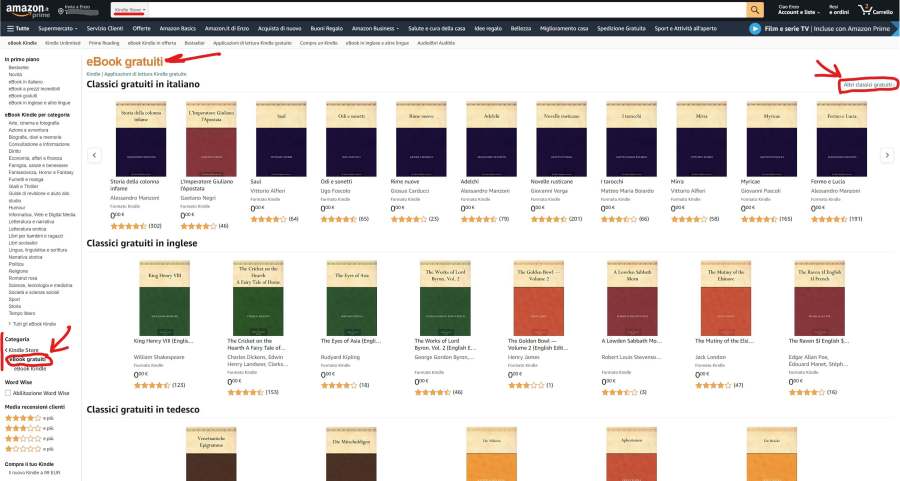Open Bestseller tab in Kindle subnav
Image resolution: width=900 pixels, height=481 pixels.
pyautogui.click(x=195, y=44)
